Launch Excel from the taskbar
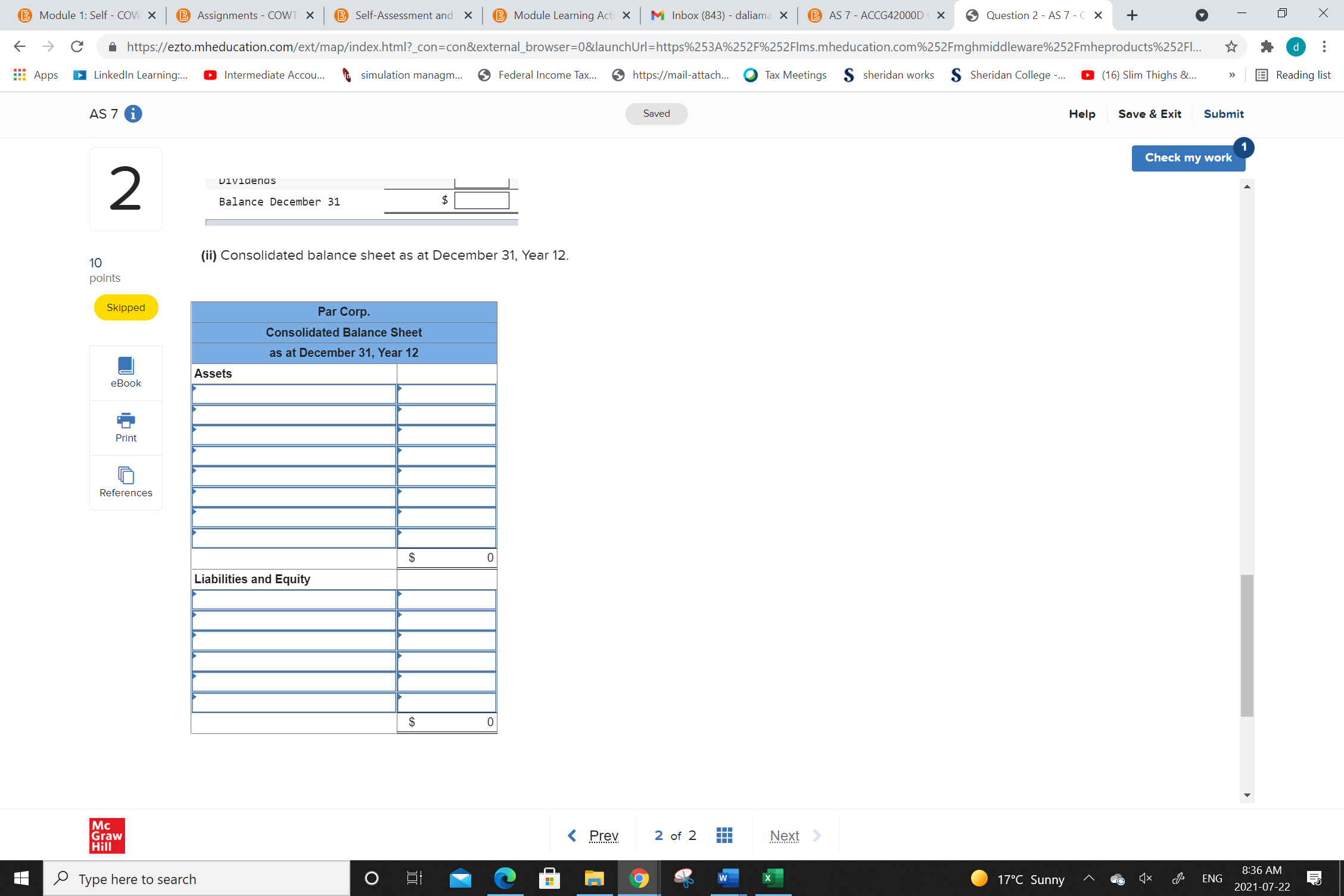 771,878
